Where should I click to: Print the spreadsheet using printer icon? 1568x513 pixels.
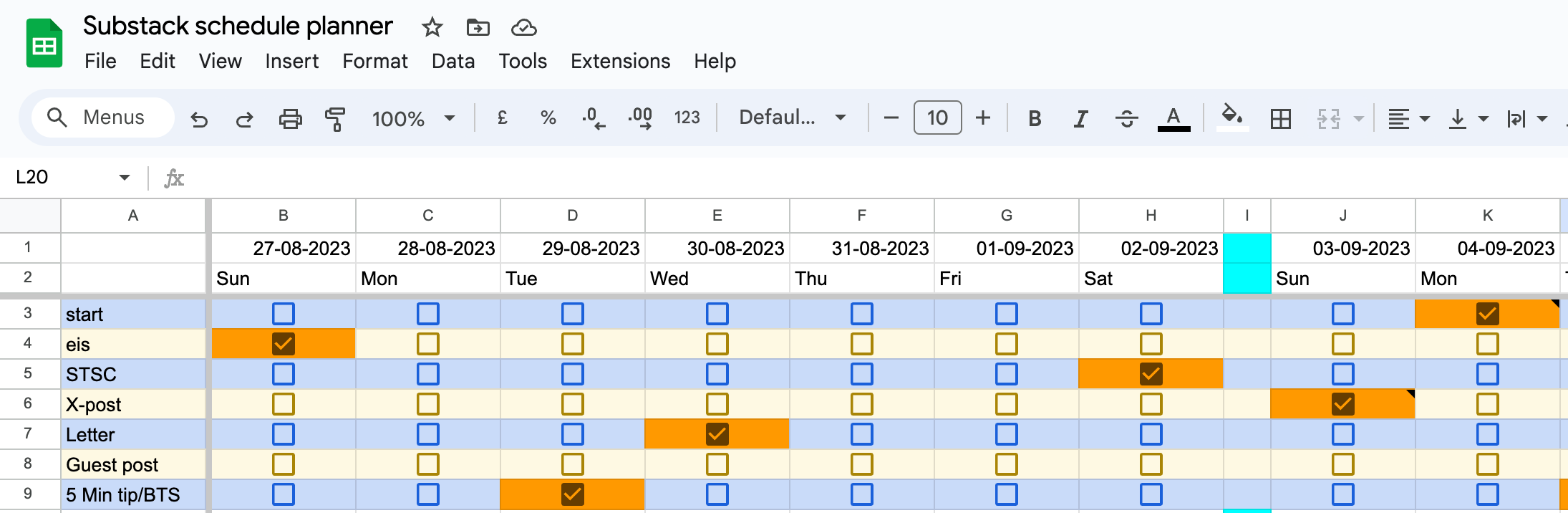point(290,118)
